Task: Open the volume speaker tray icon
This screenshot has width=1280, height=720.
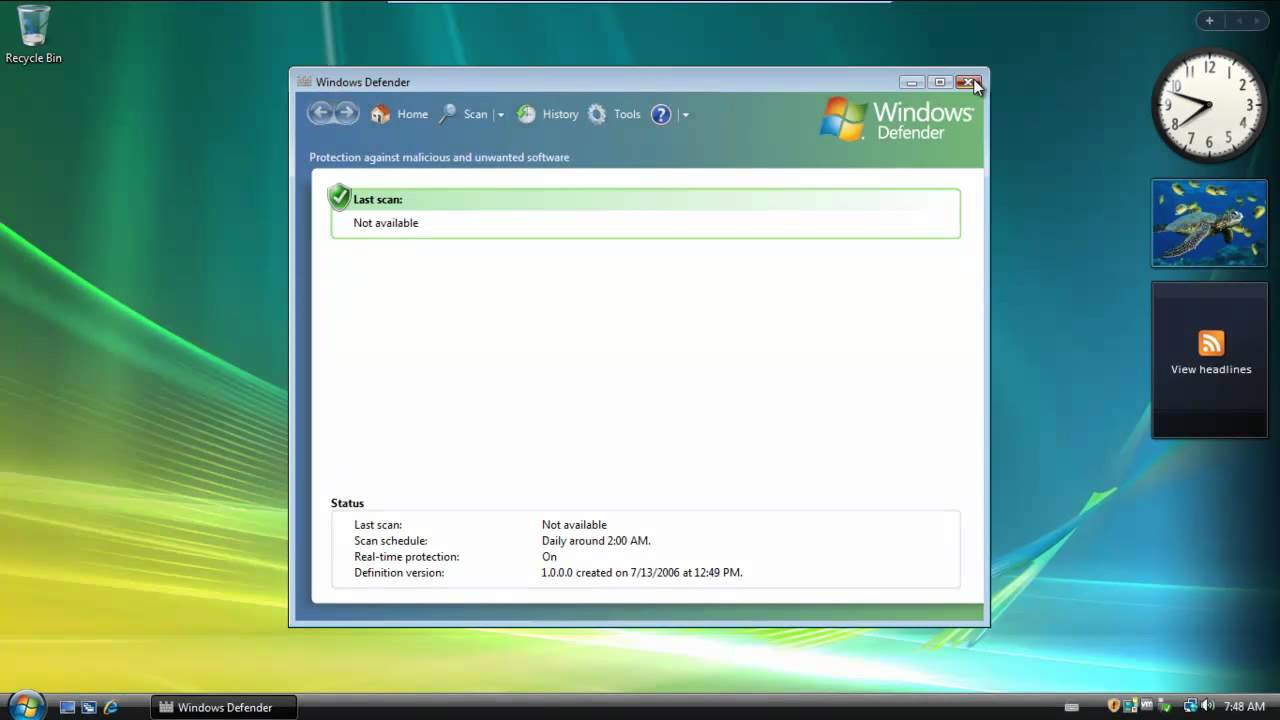Action: [1207, 706]
